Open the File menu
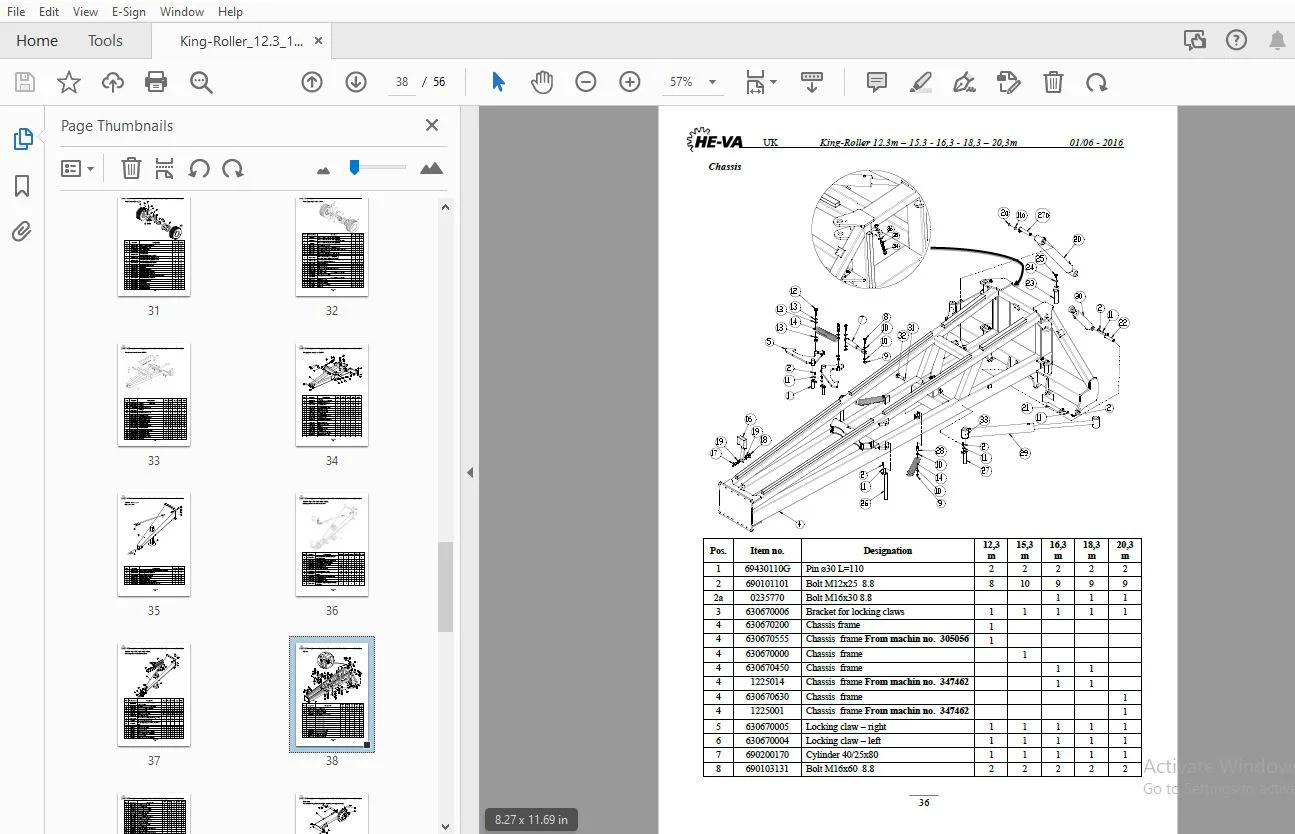Image resolution: width=1295 pixels, height=834 pixels. (x=16, y=12)
